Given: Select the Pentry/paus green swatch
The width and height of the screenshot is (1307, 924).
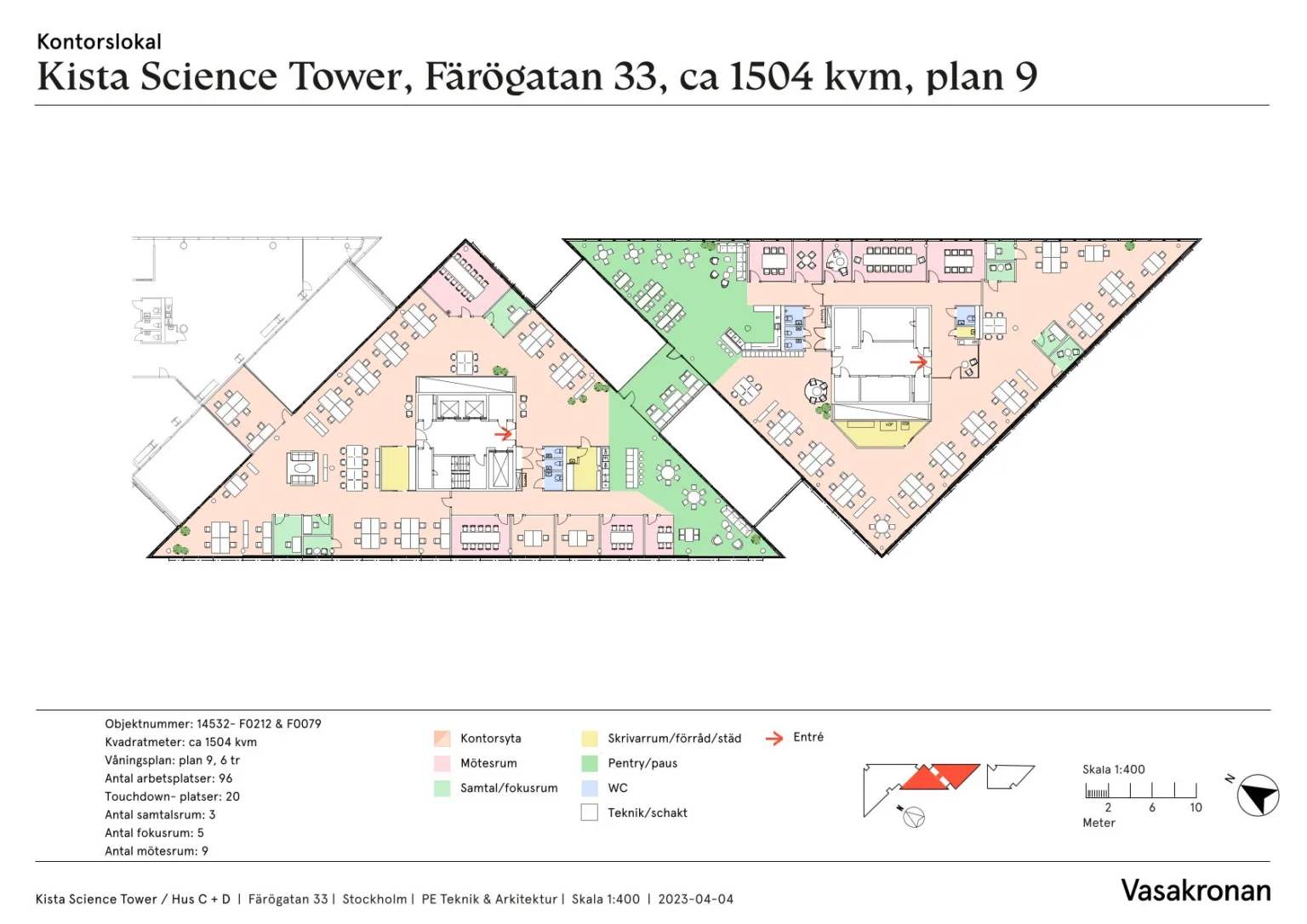Looking at the screenshot, I should (x=590, y=763).
